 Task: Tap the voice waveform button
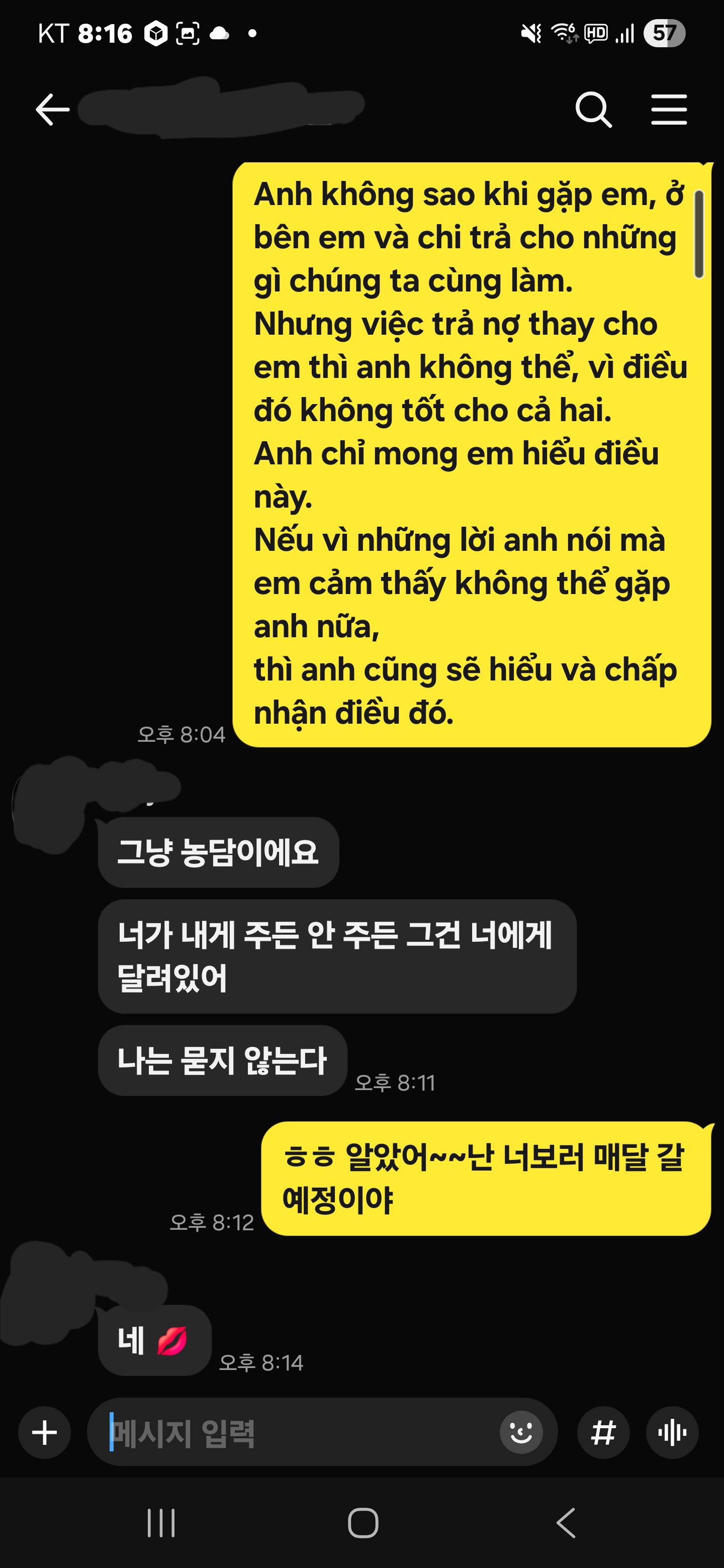(x=672, y=1432)
